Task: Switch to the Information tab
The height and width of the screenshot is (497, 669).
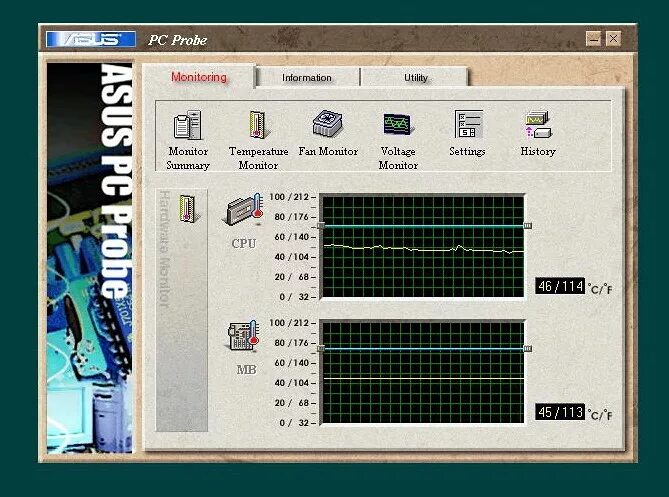Action: point(307,78)
